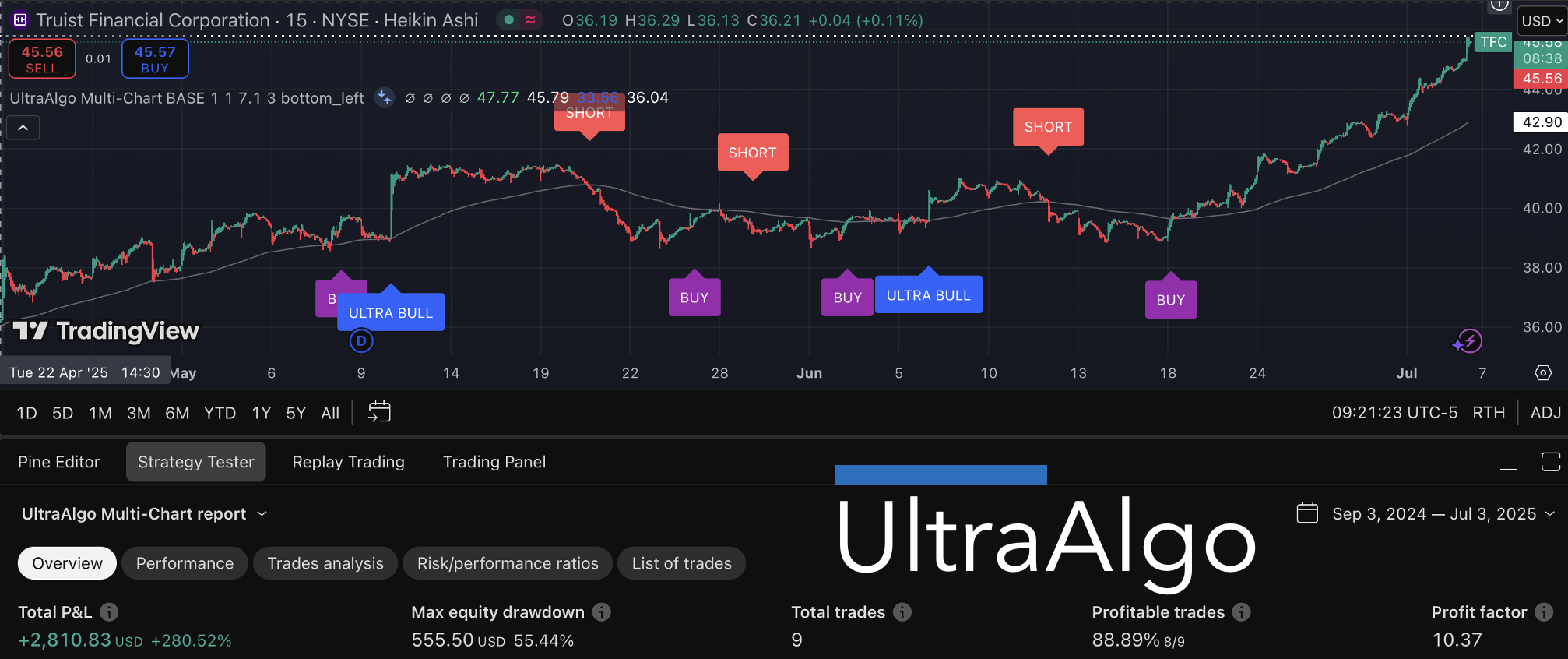This screenshot has width=1568, height=659.
Task: Select the Trades analysis tab
Action: [325, 563]
